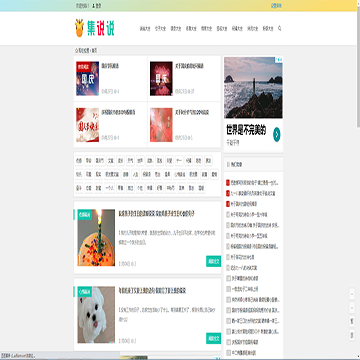Click the top-right link in yellow header bar

tap(276, 6)
